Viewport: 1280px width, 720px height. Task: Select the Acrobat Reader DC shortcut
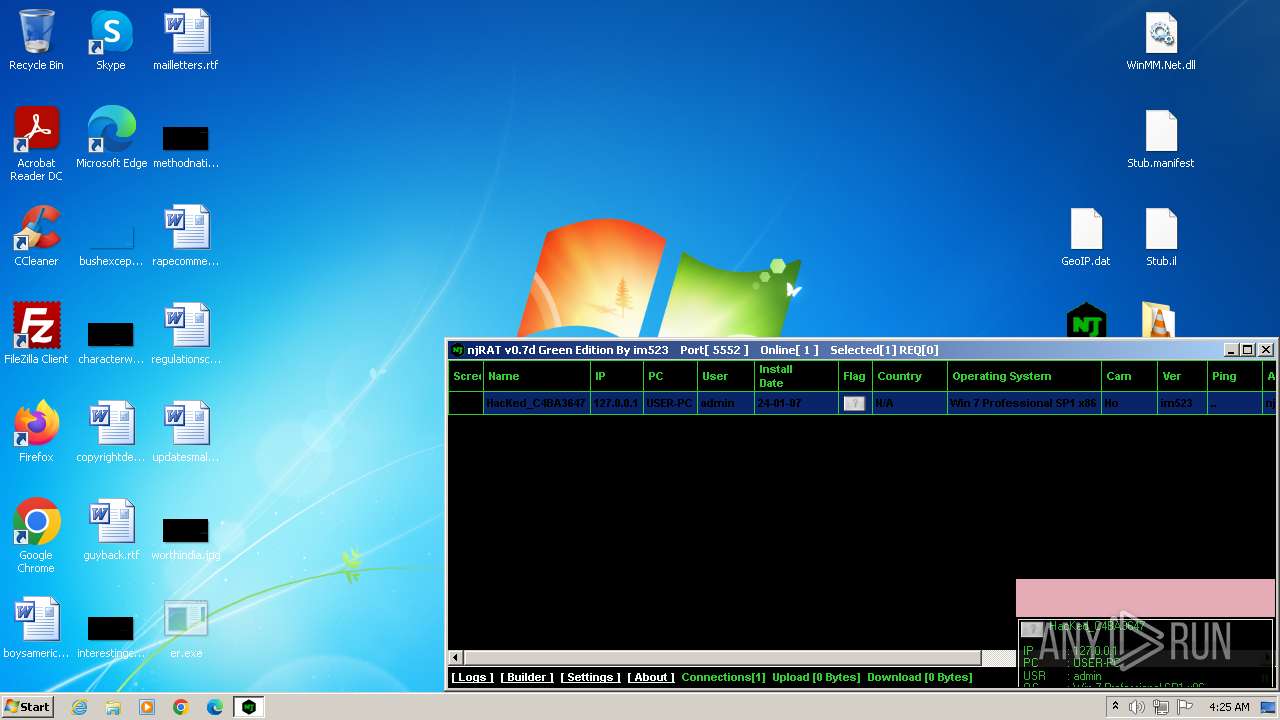point(36,144)
